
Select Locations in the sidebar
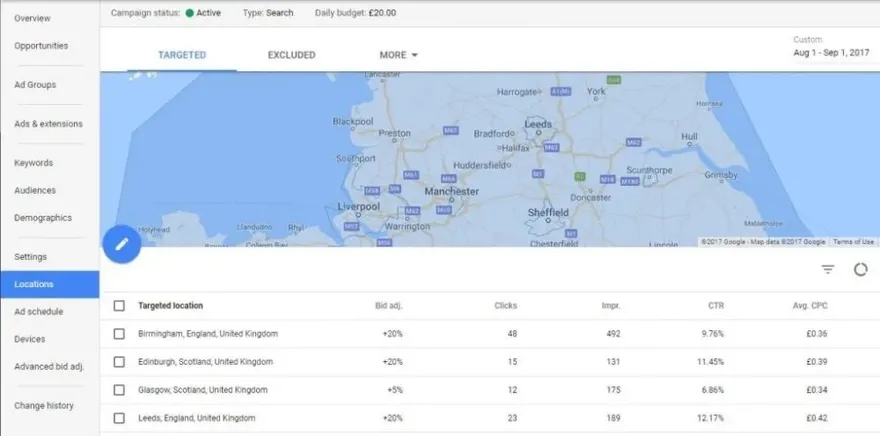pyautogui.click(x=49, y=284)
